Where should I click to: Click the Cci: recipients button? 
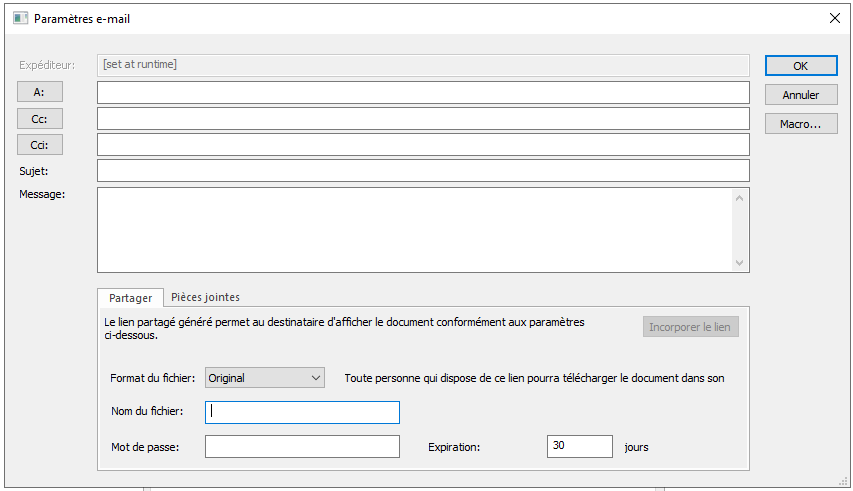[40, 145]
